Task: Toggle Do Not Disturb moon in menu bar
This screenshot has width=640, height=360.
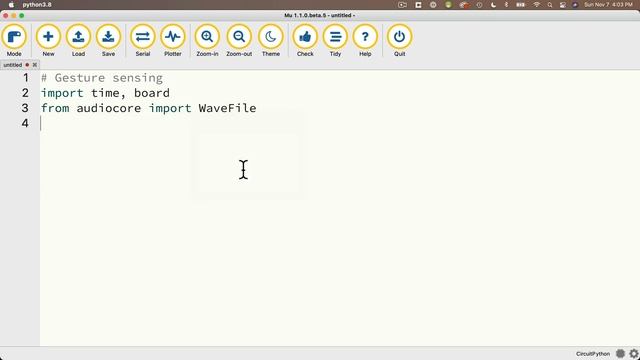Action: click(493, 5)
